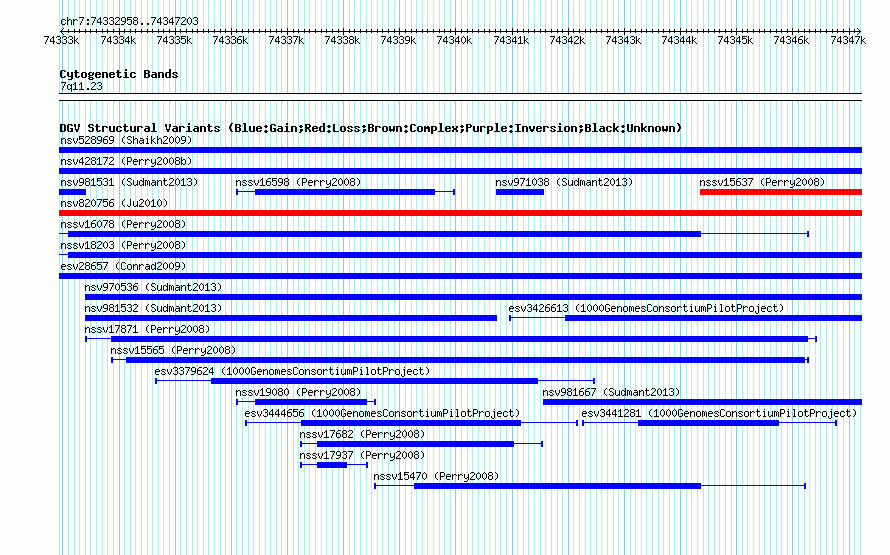Click the nsv528969 (Shaikh2009) variant label
890x555 pixels.
click(x=126, y=140)
